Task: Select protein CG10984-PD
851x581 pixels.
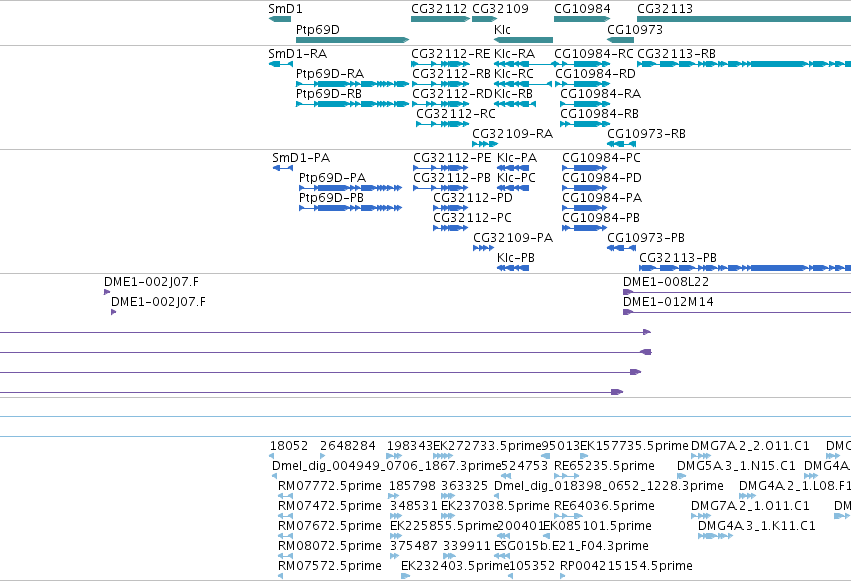Action: (585, 188)
